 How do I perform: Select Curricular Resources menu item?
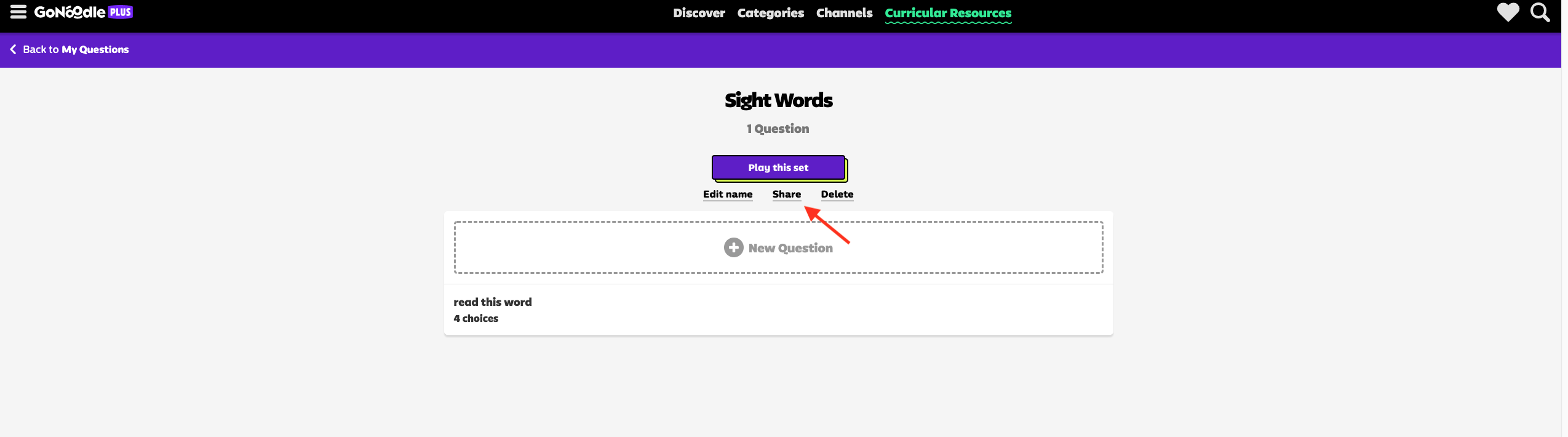pyautogui.click(x=948, y=14)
